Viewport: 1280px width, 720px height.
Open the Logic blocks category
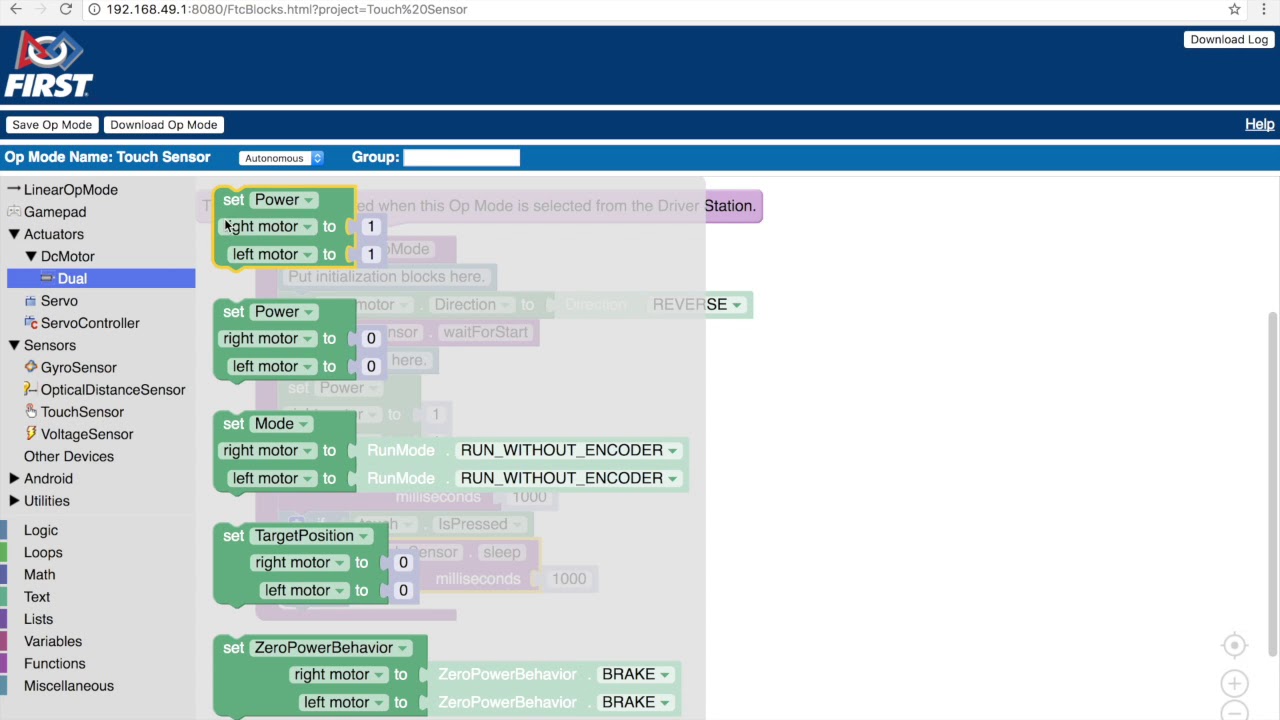tap(41, 531)
